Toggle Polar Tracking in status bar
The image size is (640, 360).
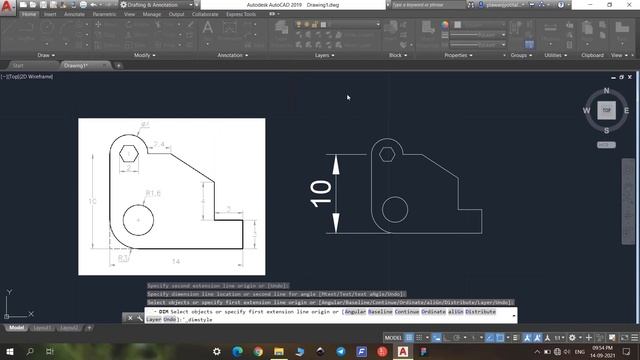point(457,338)
